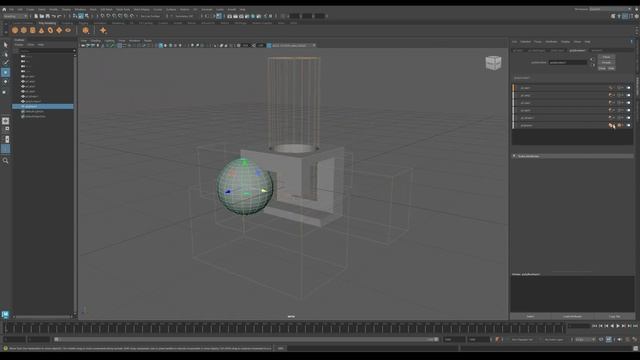This screenshot has height=360, width=640.
Task: Play the animation forward
Action: tap(618, 326)
